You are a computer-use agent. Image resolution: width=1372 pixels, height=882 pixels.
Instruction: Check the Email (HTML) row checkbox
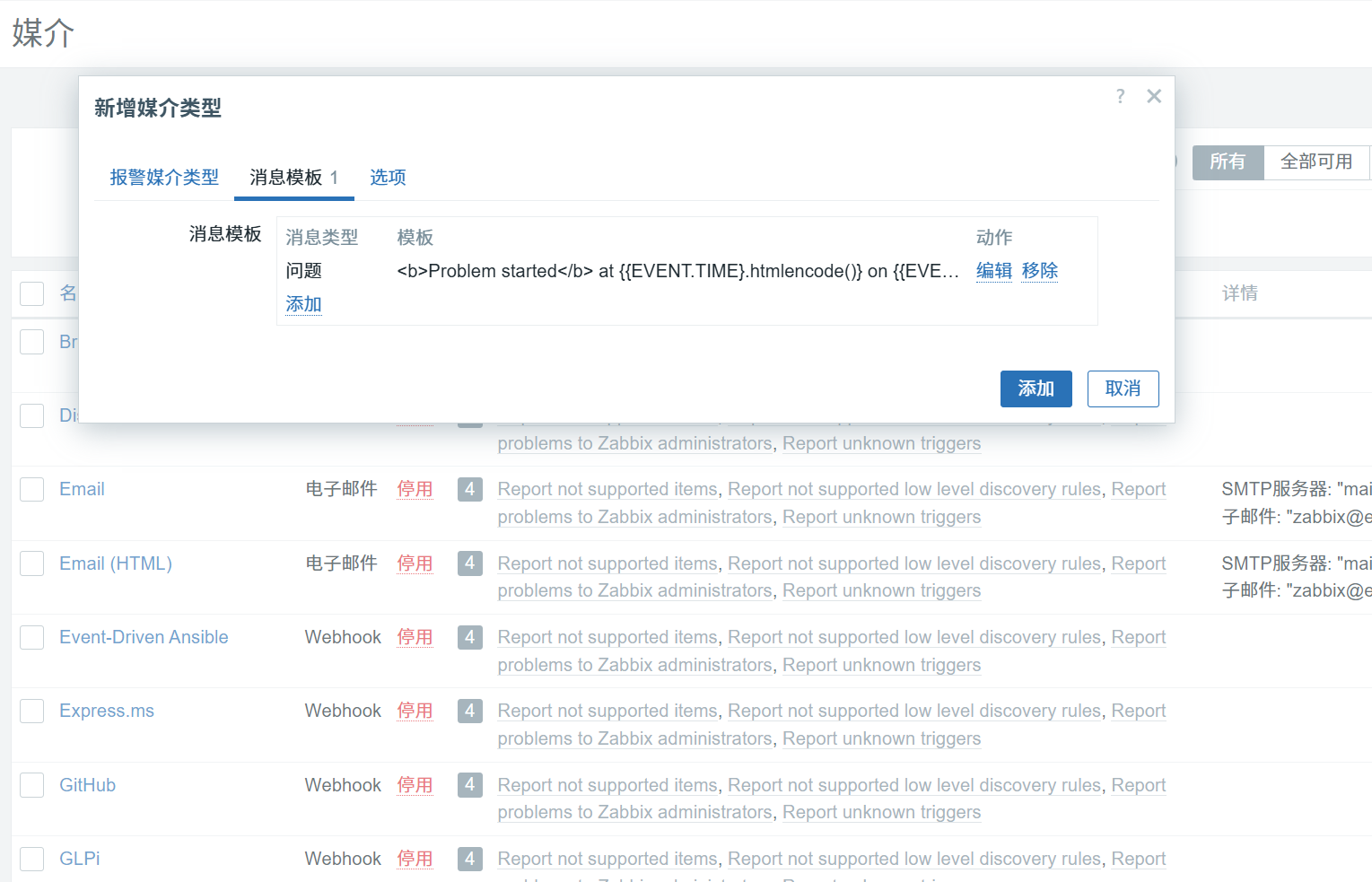click(32, 563)
